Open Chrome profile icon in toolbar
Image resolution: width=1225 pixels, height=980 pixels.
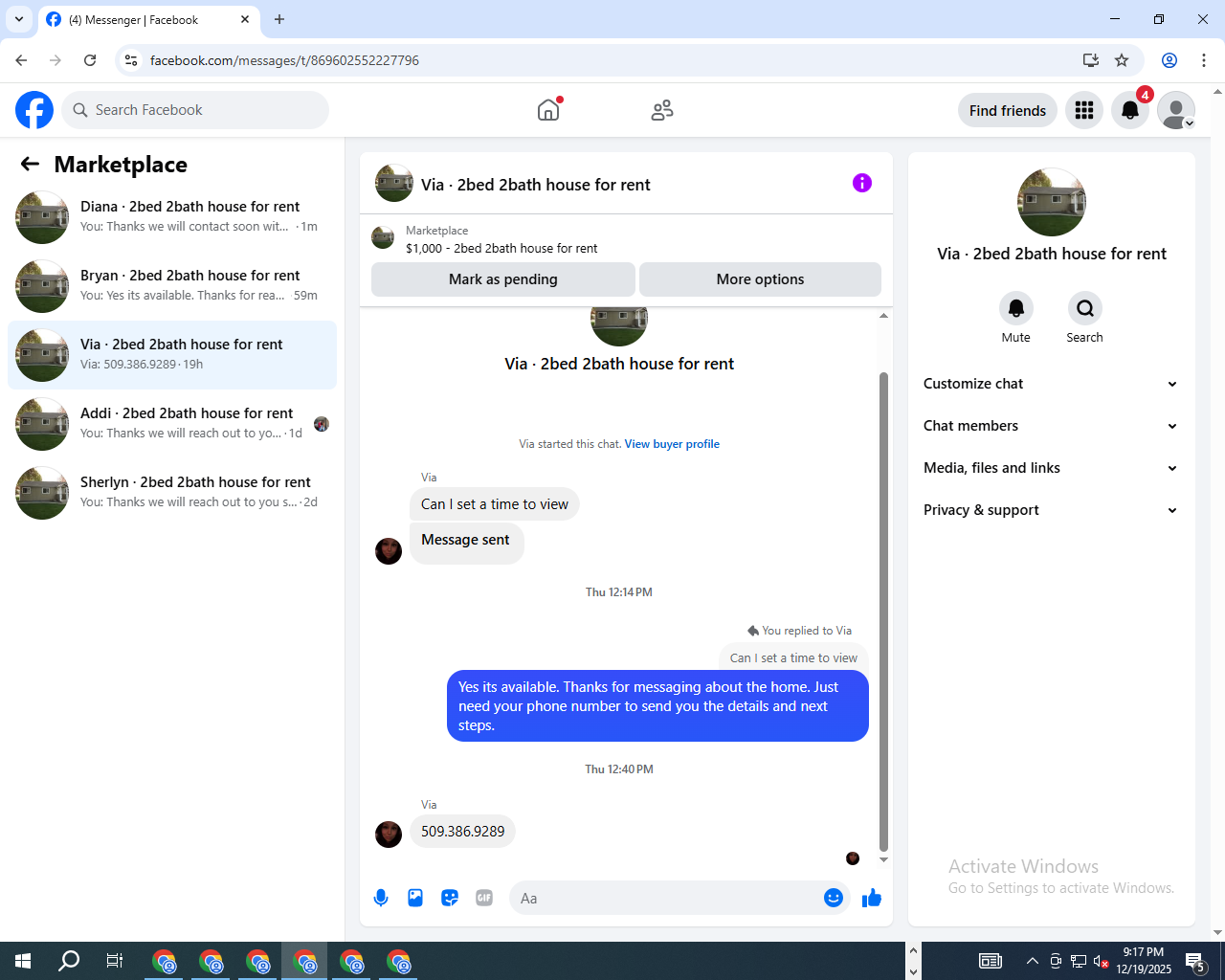(x=1169, y=60)
